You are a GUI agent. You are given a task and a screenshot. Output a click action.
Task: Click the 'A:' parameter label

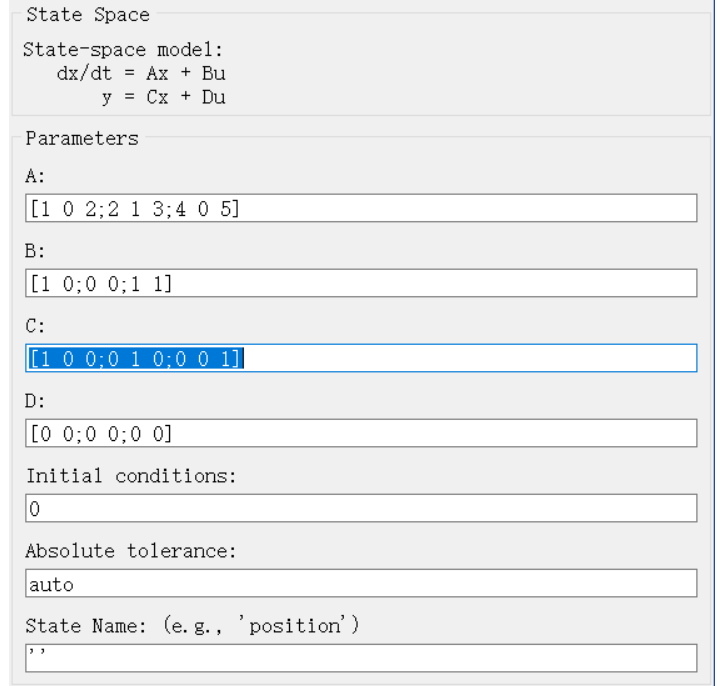[35, 176]
